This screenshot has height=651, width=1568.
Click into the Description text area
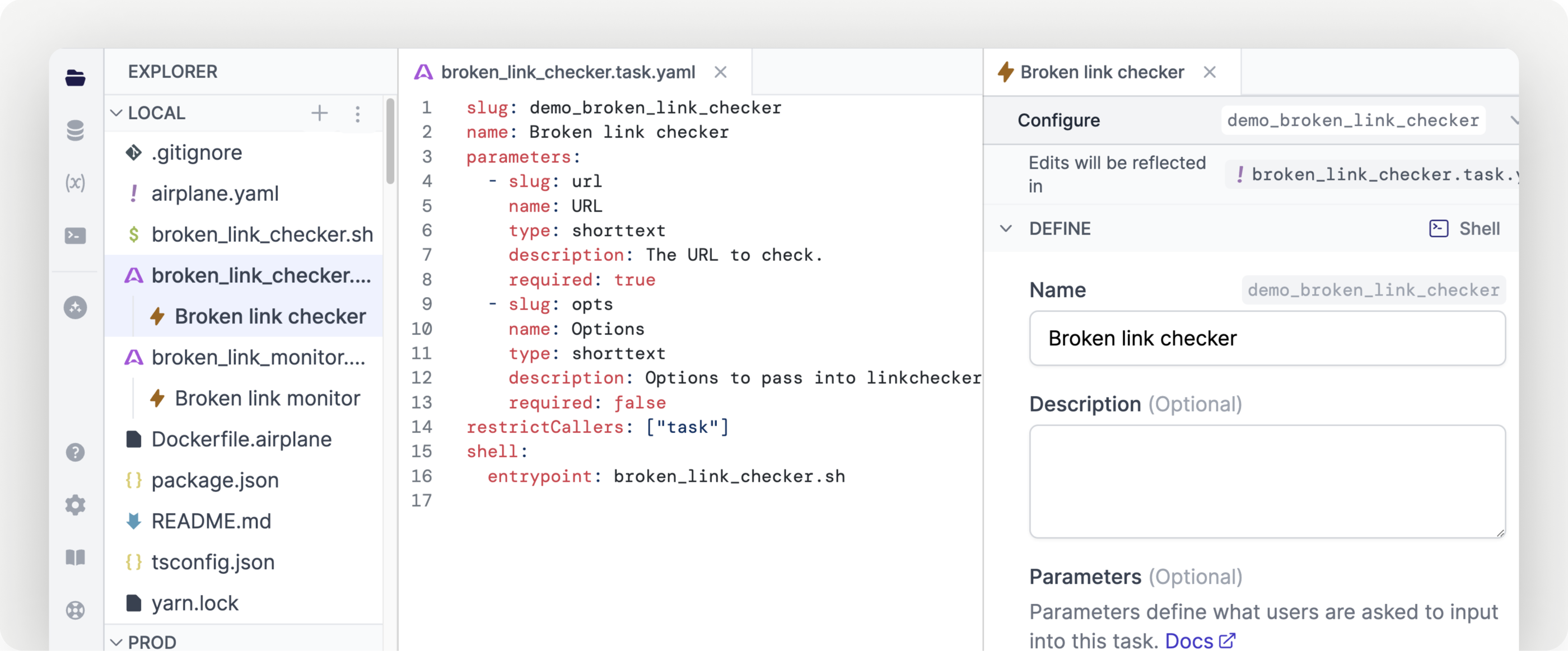tap(1267, 481)
